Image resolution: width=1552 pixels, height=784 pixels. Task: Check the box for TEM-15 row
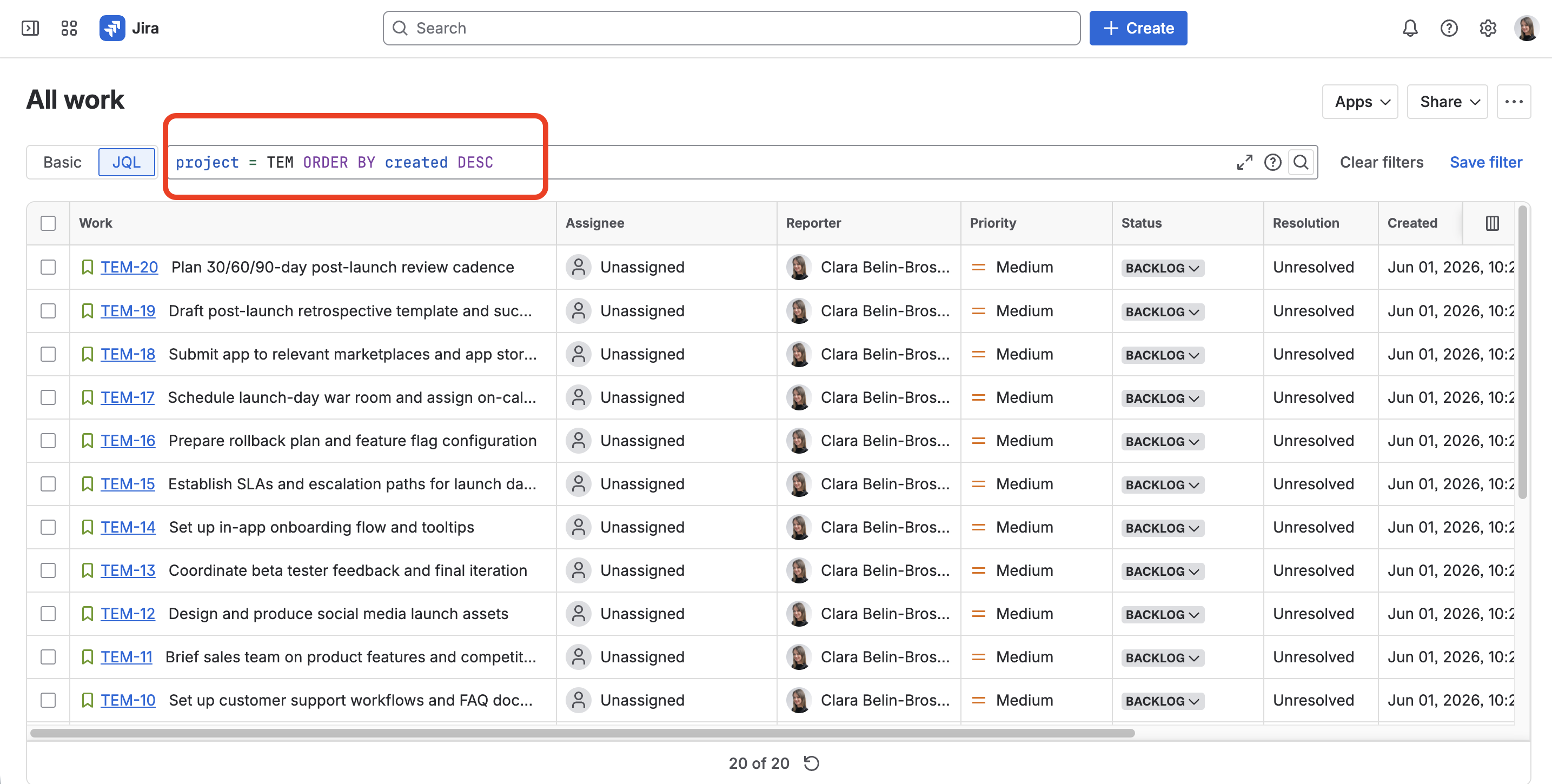click(48, 484)
